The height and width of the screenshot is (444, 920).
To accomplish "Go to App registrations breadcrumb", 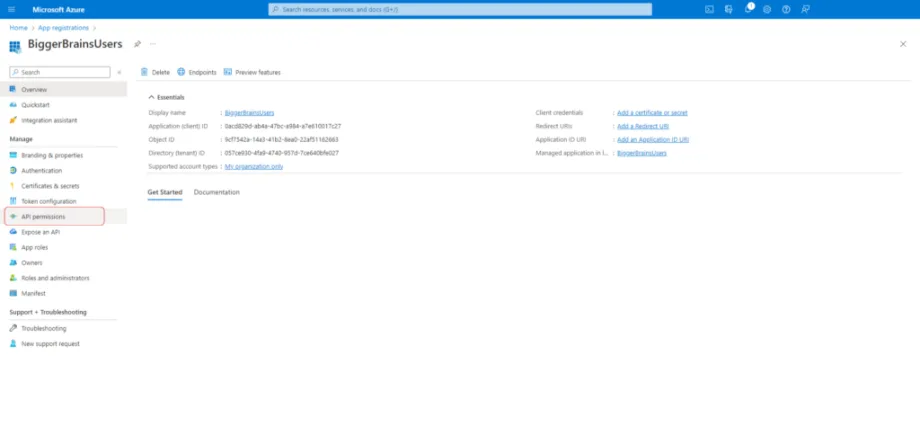I will pos(63,28).
